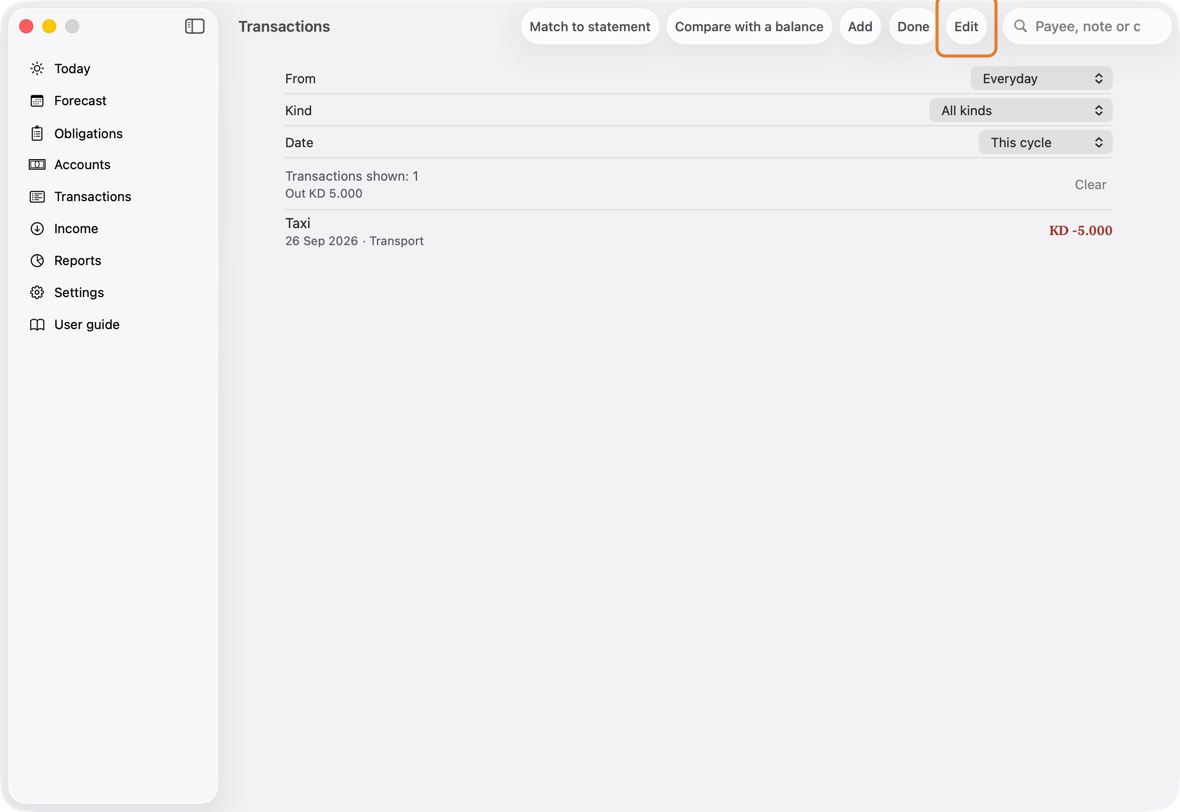Open the User guide entry
1180x812 pixels.
87,324
